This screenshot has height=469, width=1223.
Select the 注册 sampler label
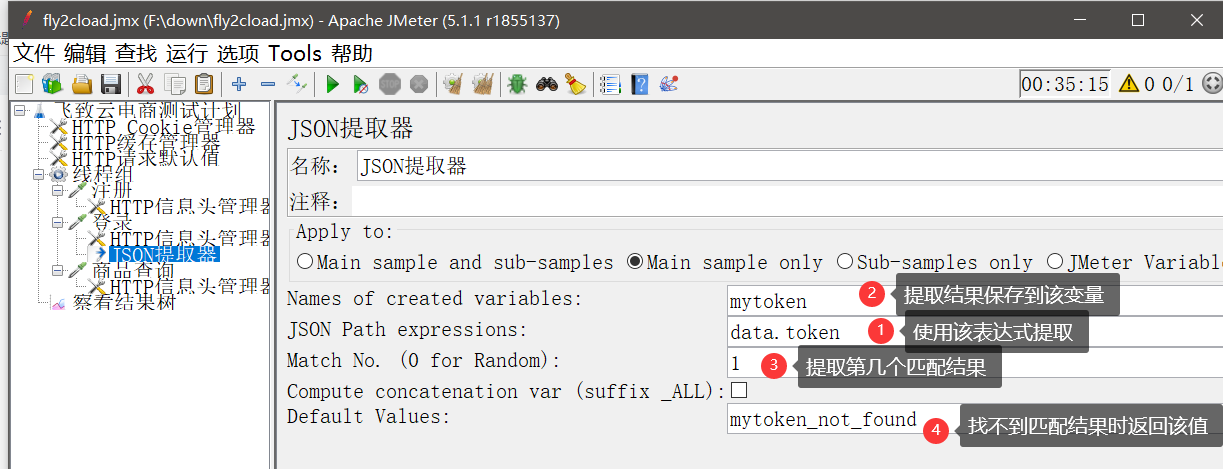[111, 190]
